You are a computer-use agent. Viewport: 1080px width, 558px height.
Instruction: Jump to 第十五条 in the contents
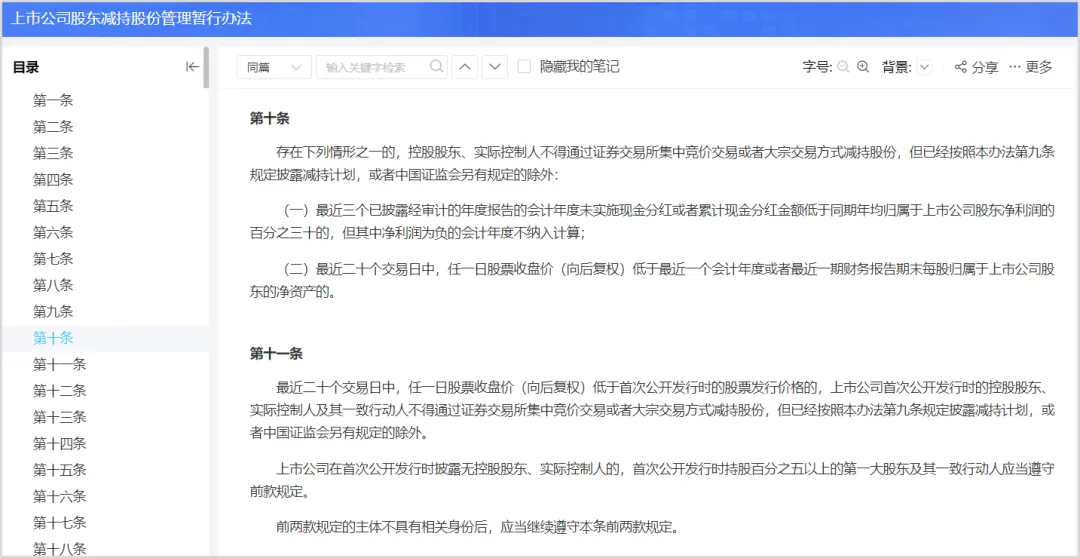[60, 470]
